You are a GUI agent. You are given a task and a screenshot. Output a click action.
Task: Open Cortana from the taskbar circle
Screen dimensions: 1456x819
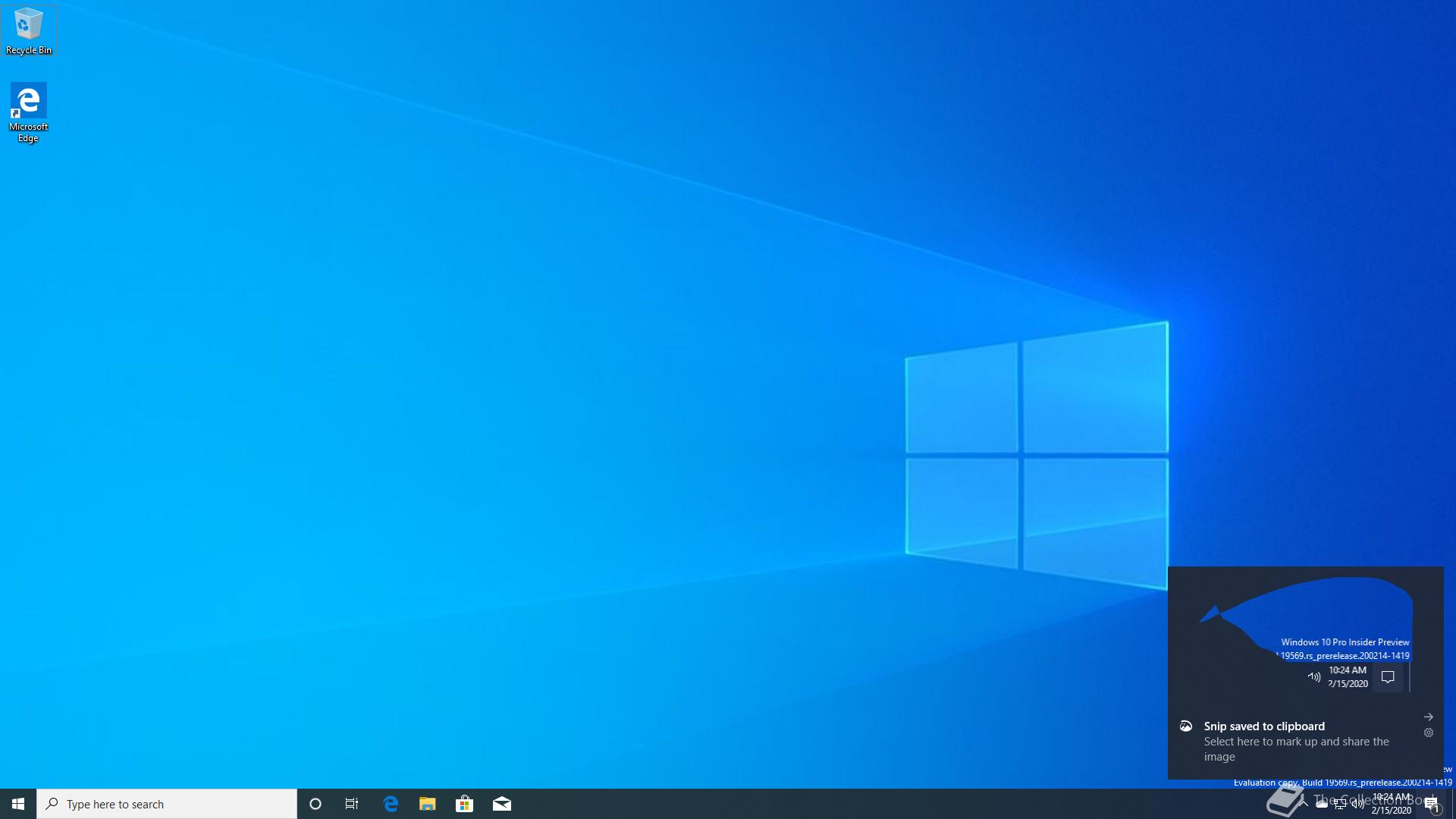coord(315,804)
